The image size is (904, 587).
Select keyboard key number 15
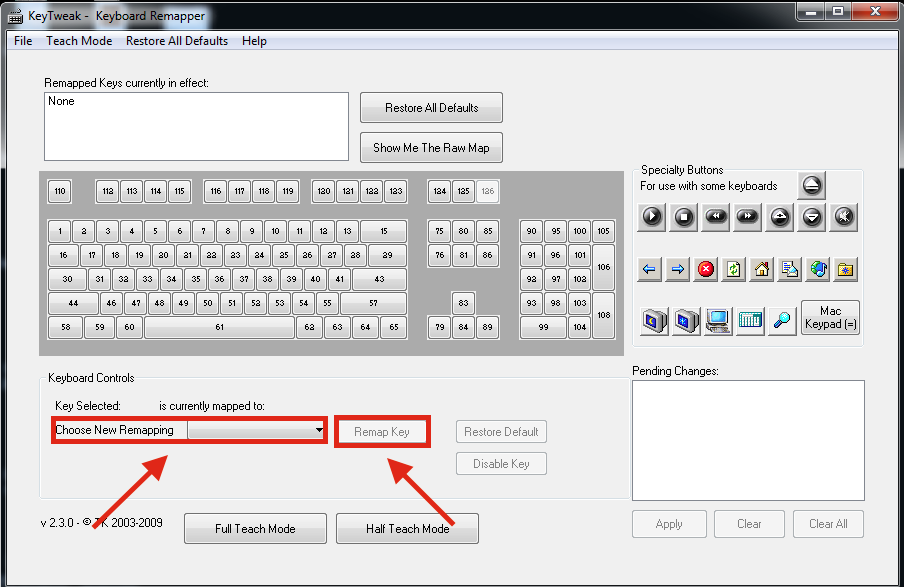click(x=383, y=231)
